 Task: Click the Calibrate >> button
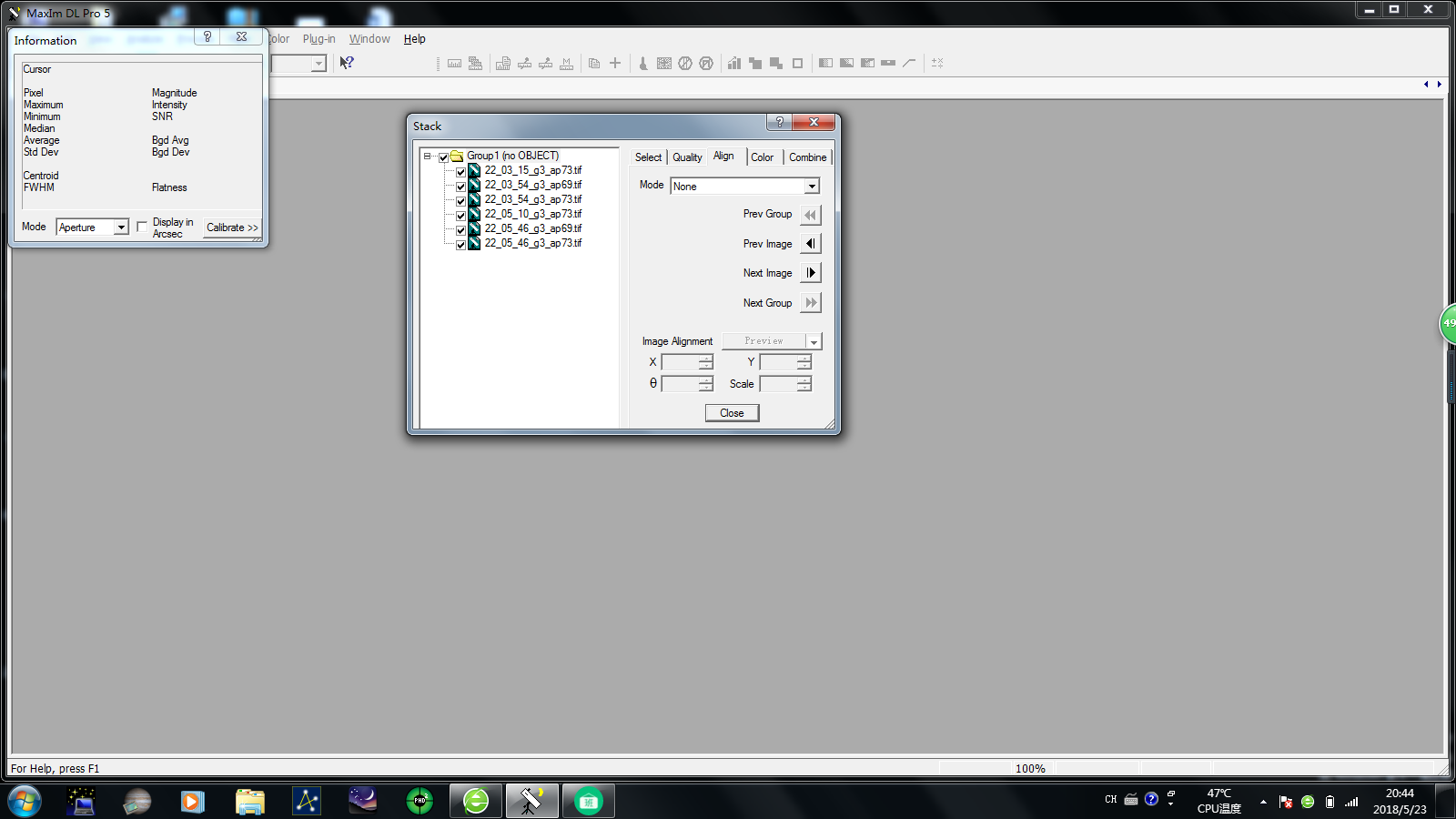pyautogui.click(x=232, y=227)
